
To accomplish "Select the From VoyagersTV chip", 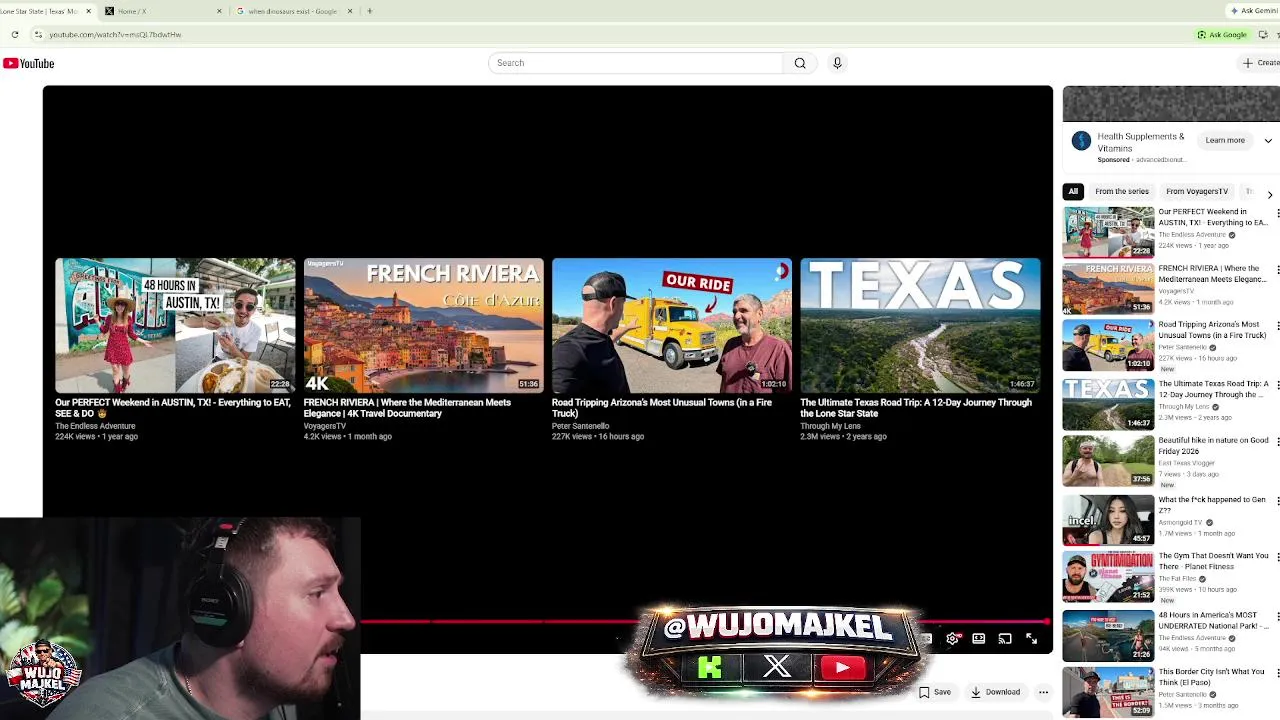I will point(1196,191).
